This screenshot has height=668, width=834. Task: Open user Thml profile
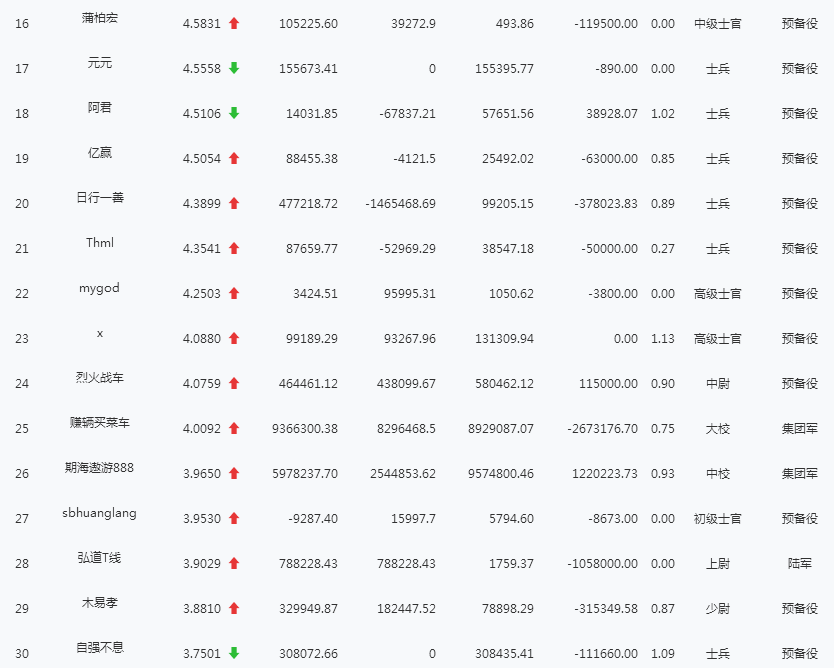coord(99,243)
